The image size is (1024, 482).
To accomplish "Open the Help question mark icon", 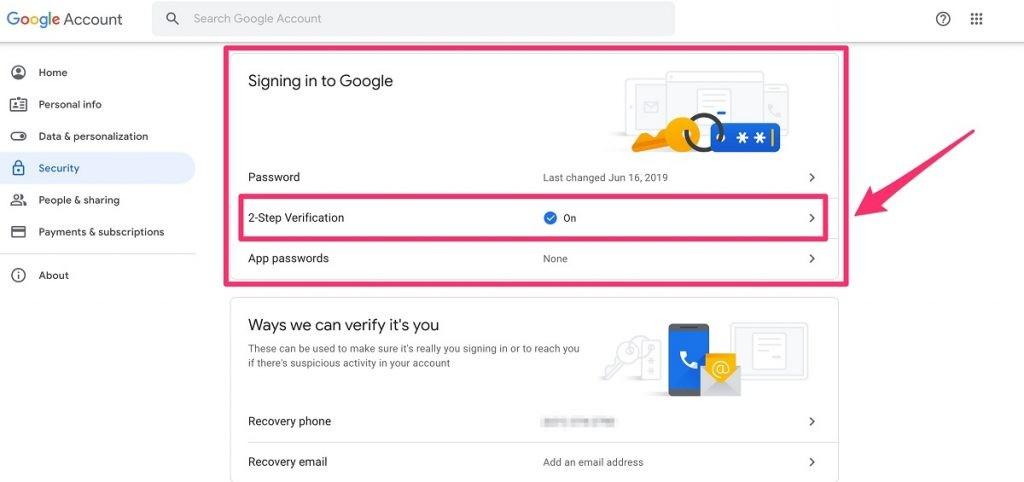I will point(943,19).
